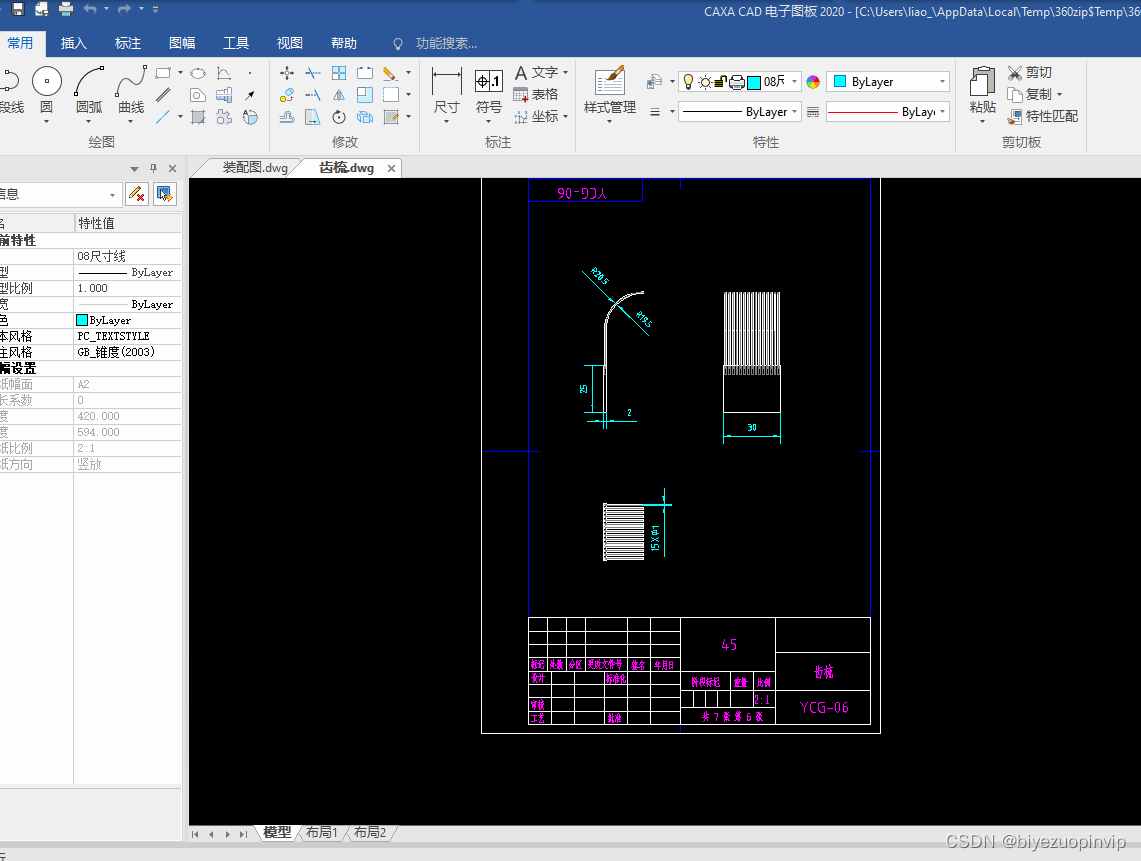
Task: Toggle layer lock padlock icon
Action: tap(720, 82)
